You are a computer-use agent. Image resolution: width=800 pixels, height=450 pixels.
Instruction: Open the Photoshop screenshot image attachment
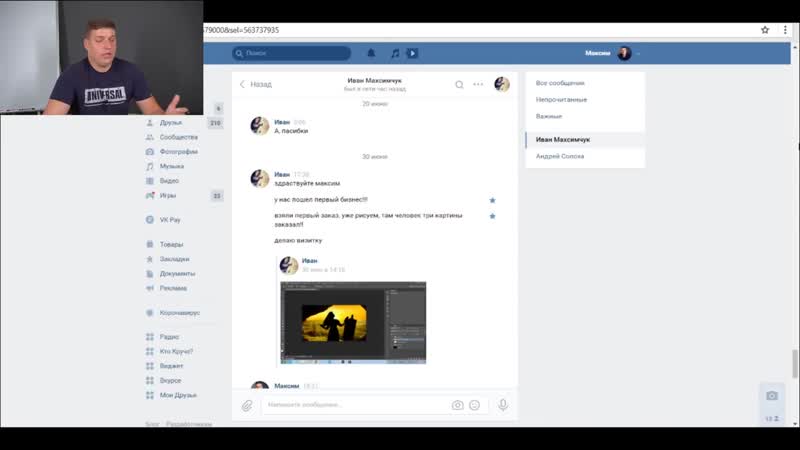(x=353, y=322)
